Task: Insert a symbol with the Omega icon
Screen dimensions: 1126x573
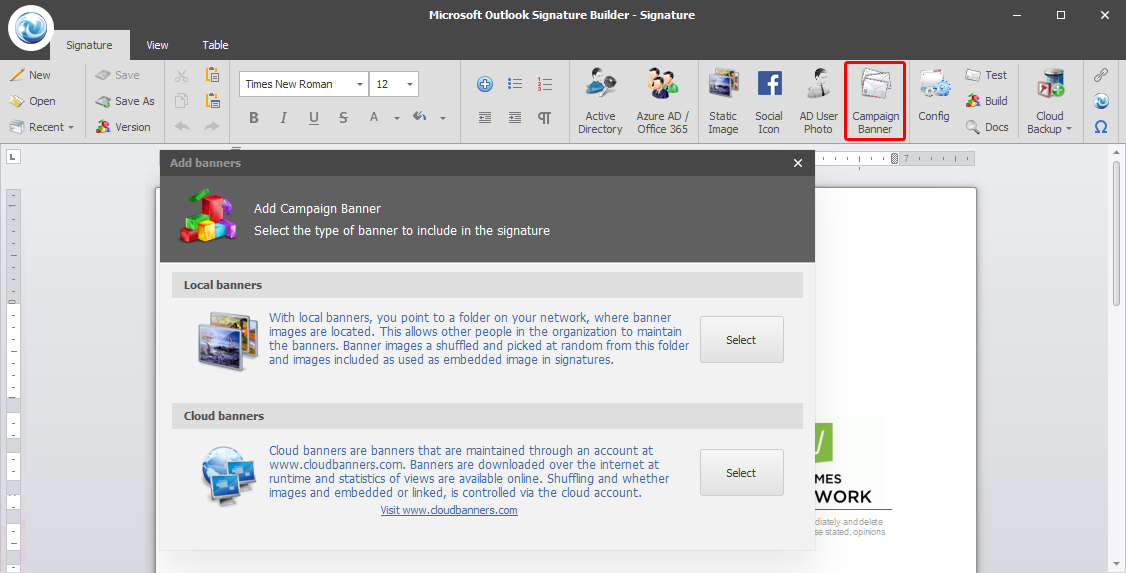Action: pyautogui.click(x=1101, y=127)
